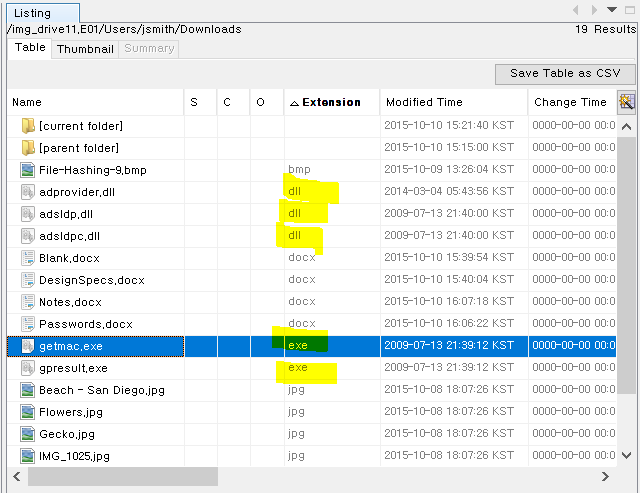
Task: Click the 2015-10-09 13:26:04 KST modified time
Action: [x=449, y=169]
